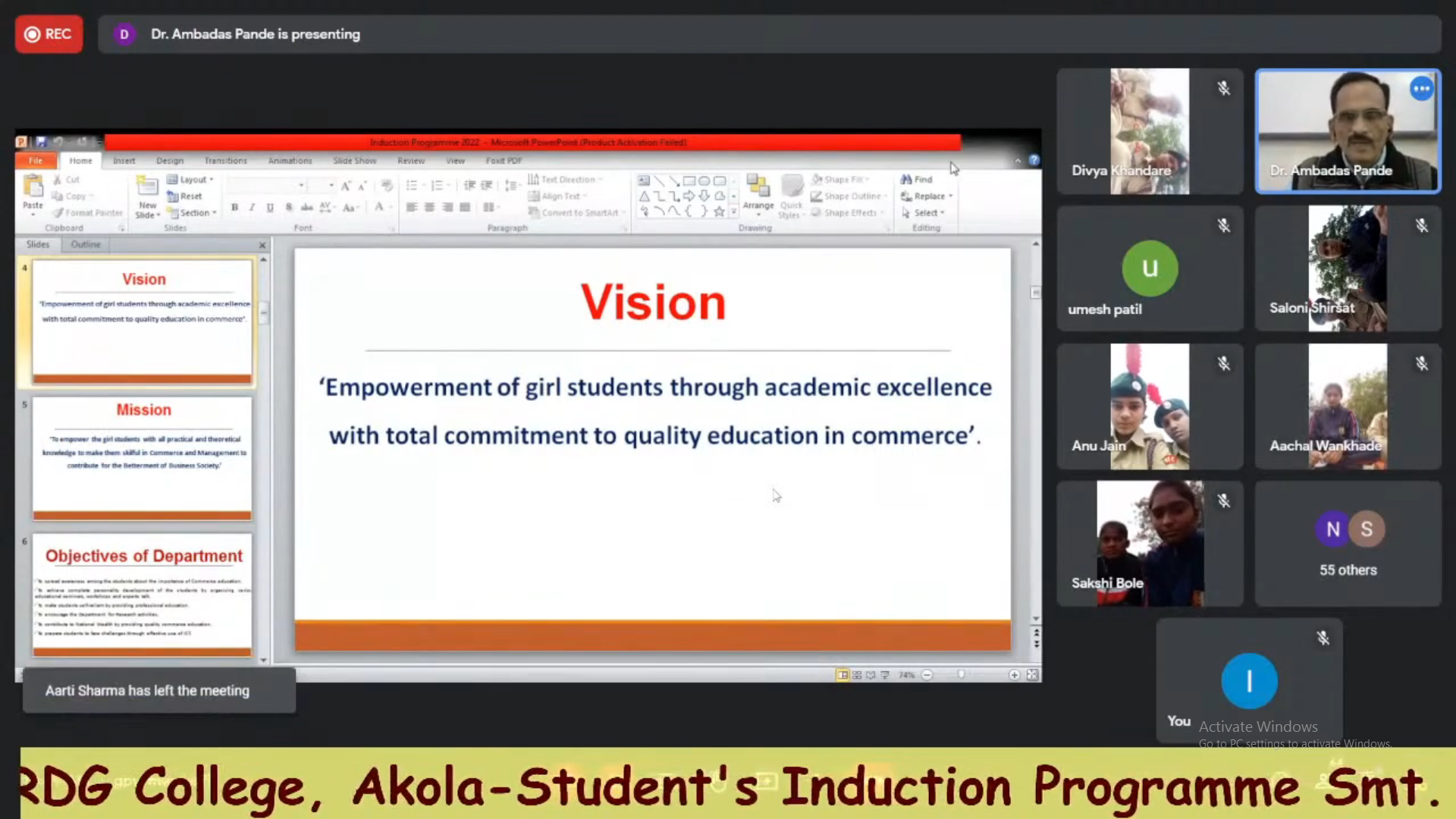The height and width of the screenshot is (819, 1456).
Task: Switch to the Insert ribbon tab
Action: point(124,161)
